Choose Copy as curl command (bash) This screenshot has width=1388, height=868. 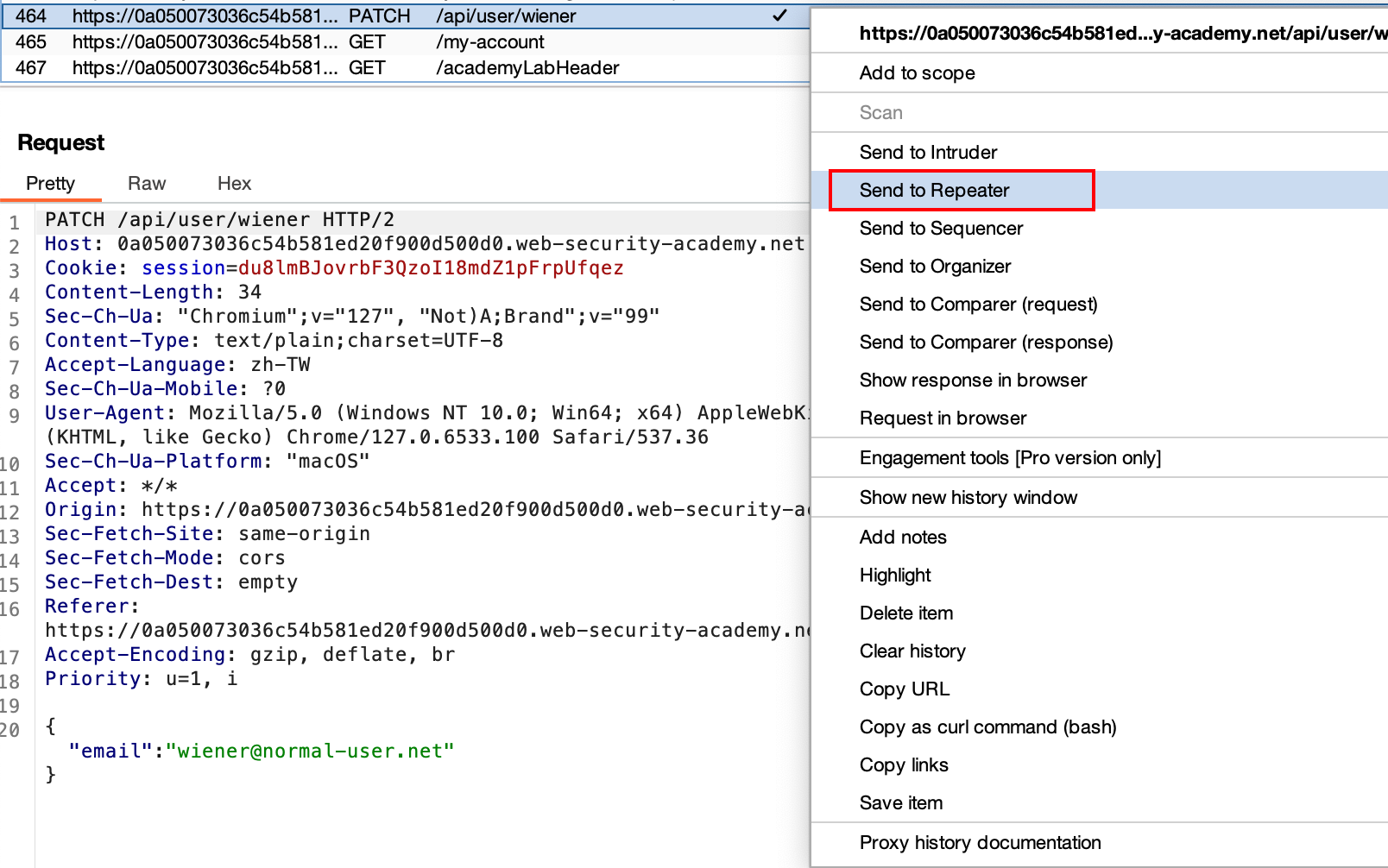[1100, 726]
